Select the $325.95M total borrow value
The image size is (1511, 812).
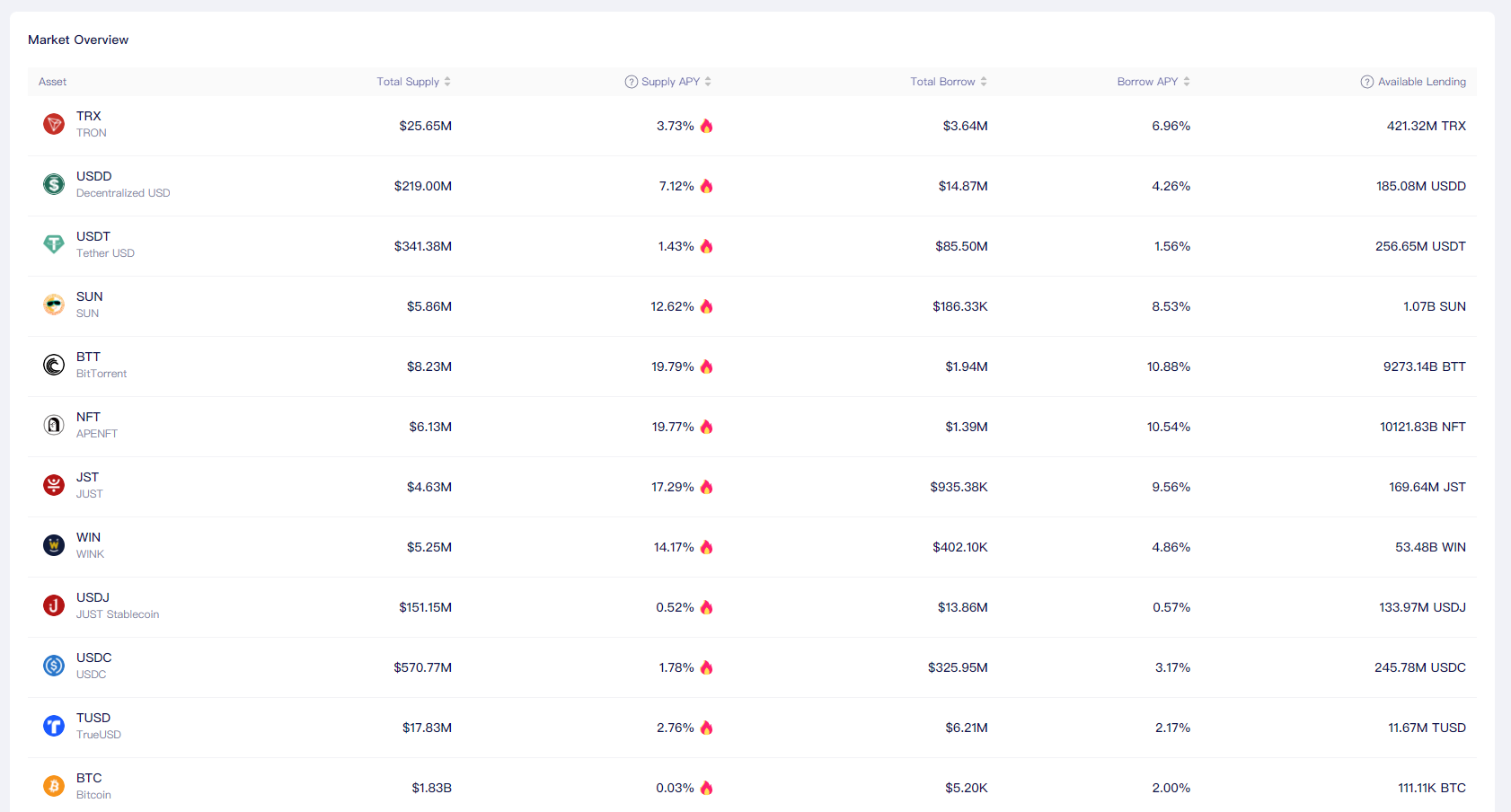[959, 667]
